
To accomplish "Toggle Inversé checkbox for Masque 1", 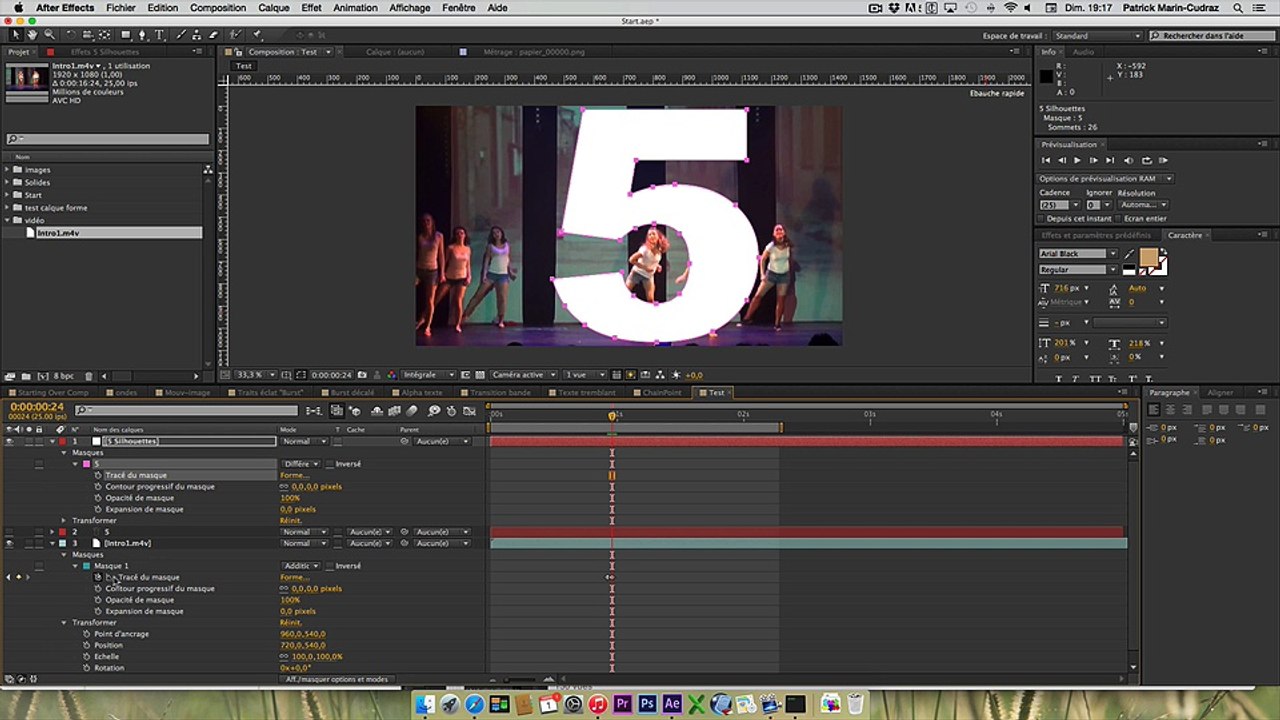I will pyautogui.click(x=329, y=566).
